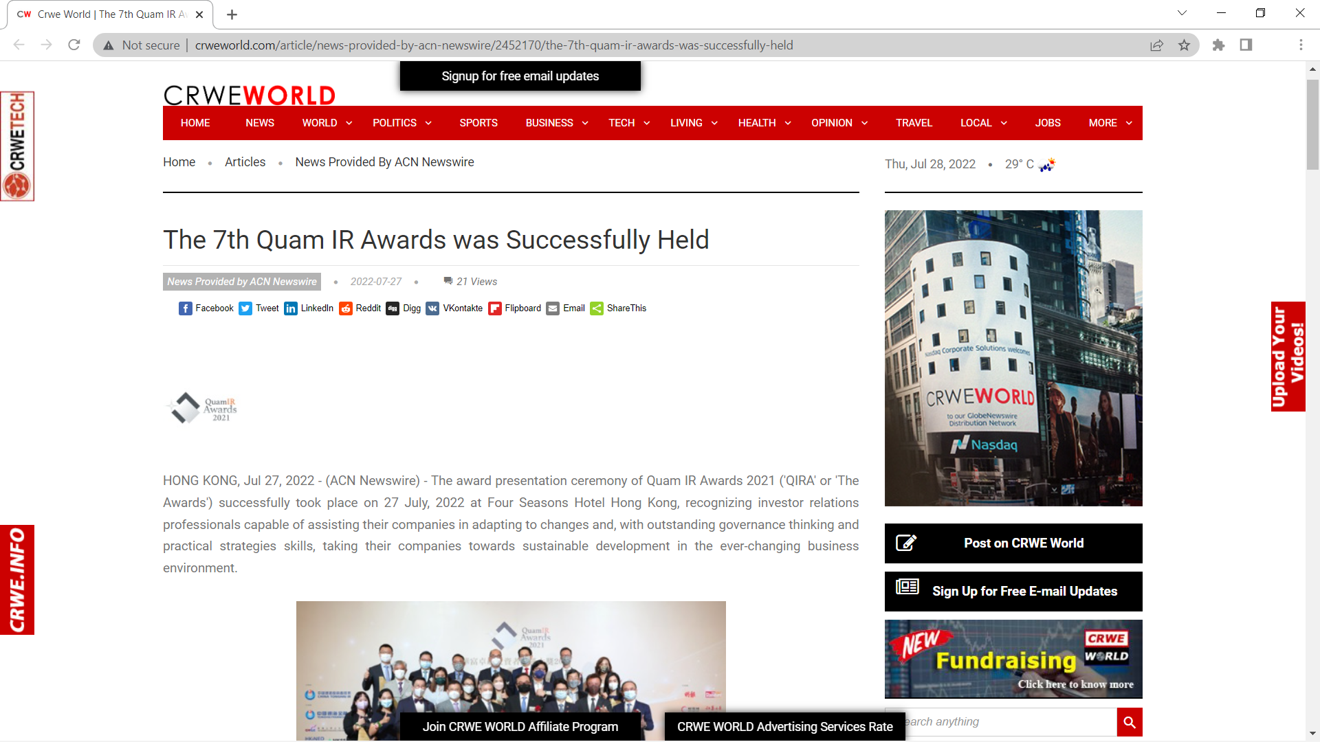This screenshot has height=742, width=1320.
Task: Share article on LinkedIn
Action: (x=308, y=309)
